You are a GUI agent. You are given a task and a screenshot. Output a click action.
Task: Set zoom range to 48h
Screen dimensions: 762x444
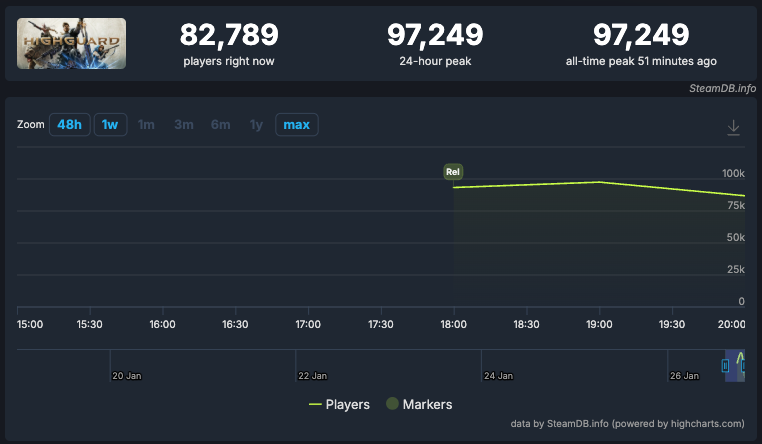(70, 125)
